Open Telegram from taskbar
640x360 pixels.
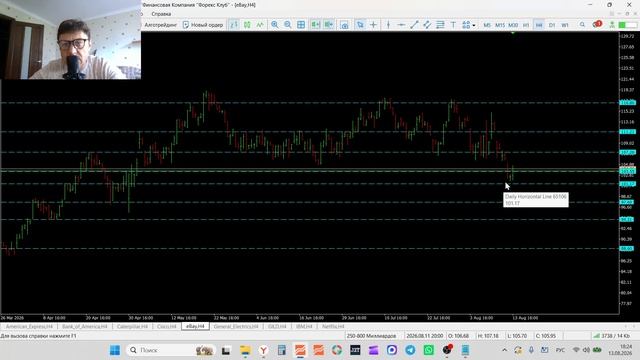[x=410, y=350]
